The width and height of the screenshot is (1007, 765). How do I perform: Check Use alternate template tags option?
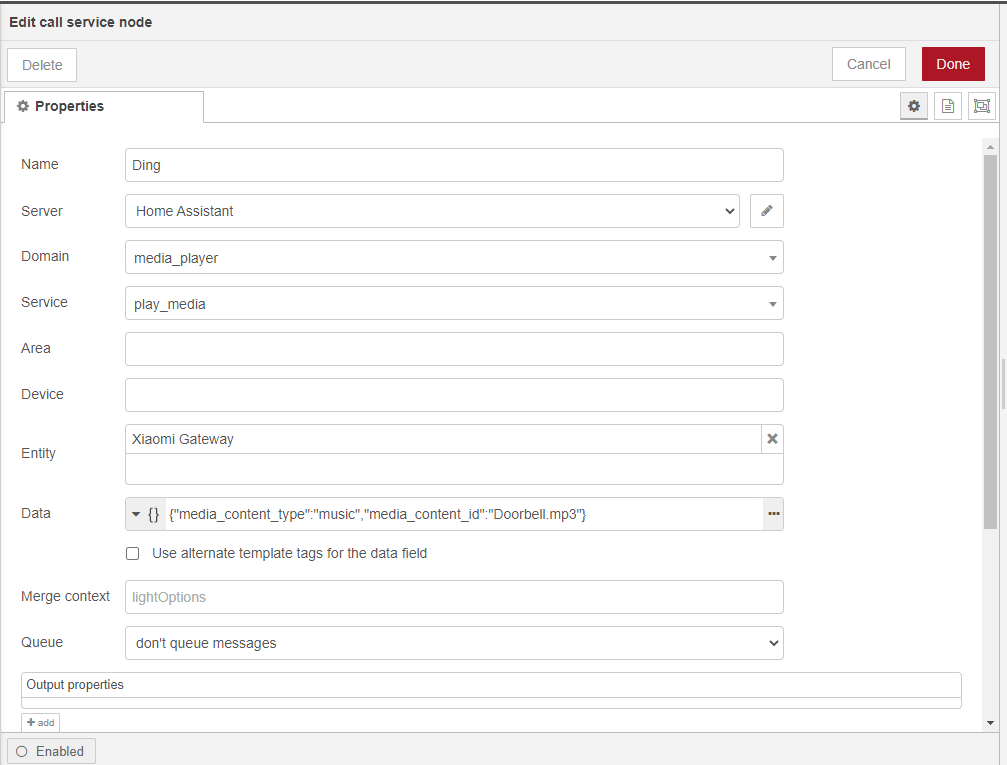point(132,553)
